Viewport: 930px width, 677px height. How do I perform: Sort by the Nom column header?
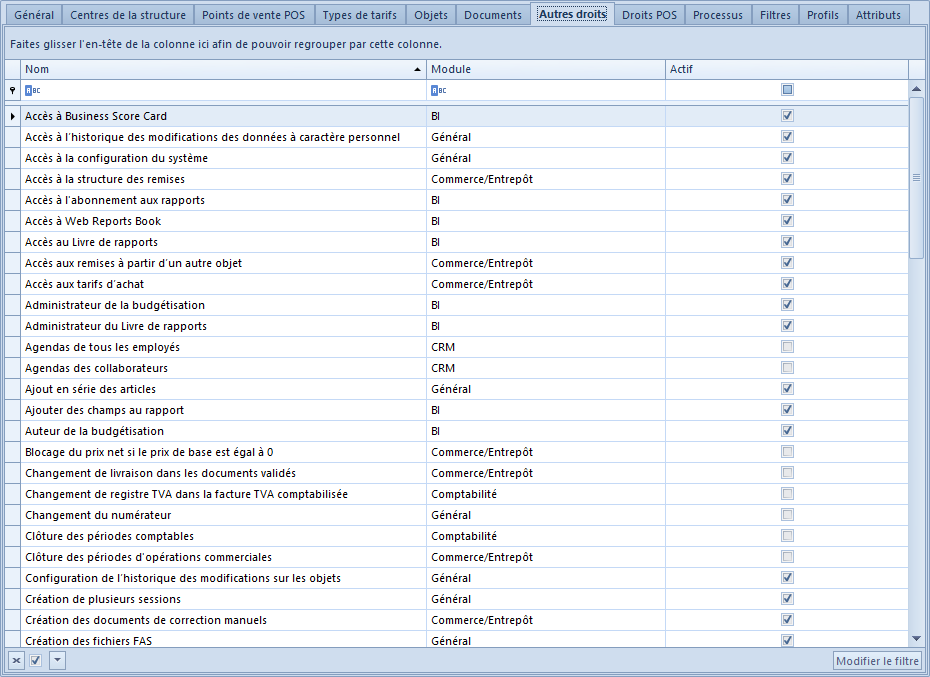pyautogui.click(x=223, y=69)
